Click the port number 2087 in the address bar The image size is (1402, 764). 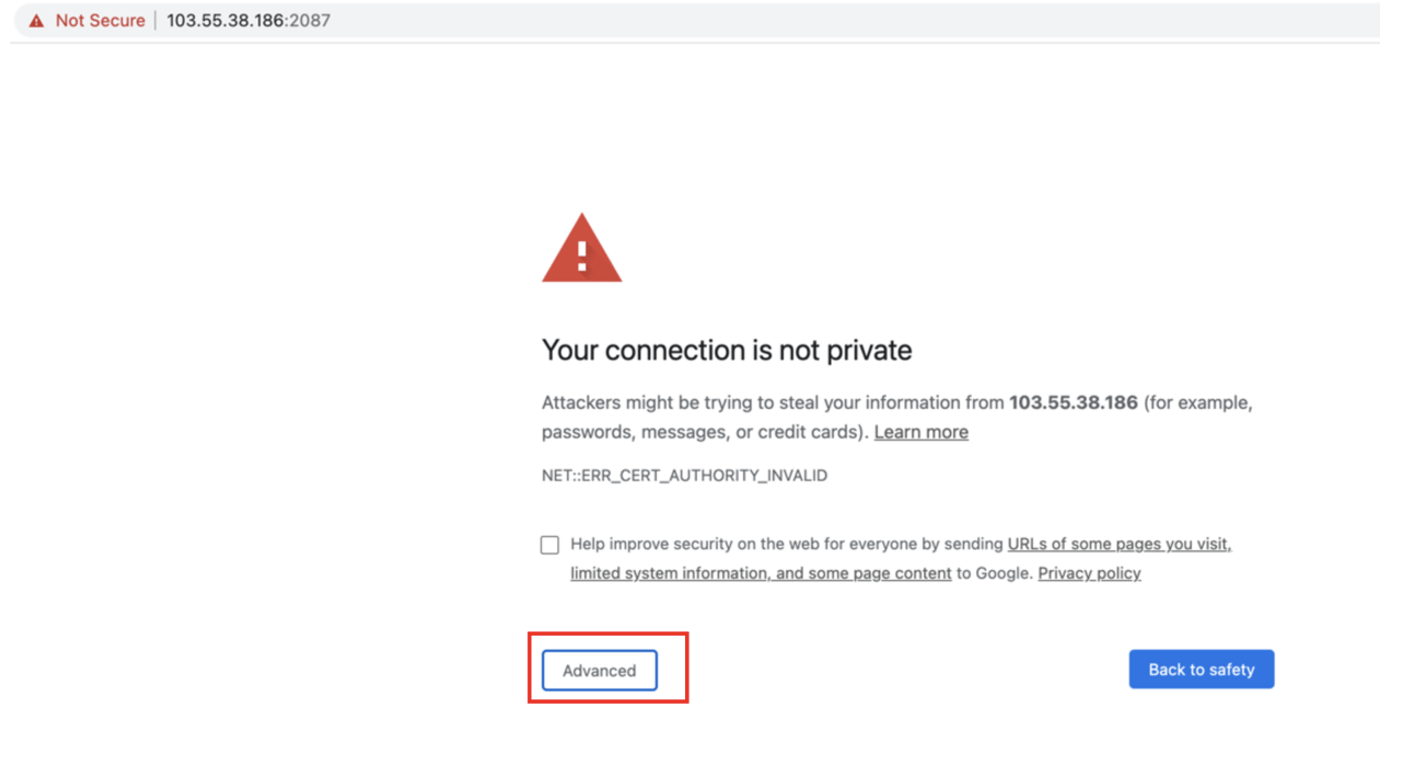311,19
